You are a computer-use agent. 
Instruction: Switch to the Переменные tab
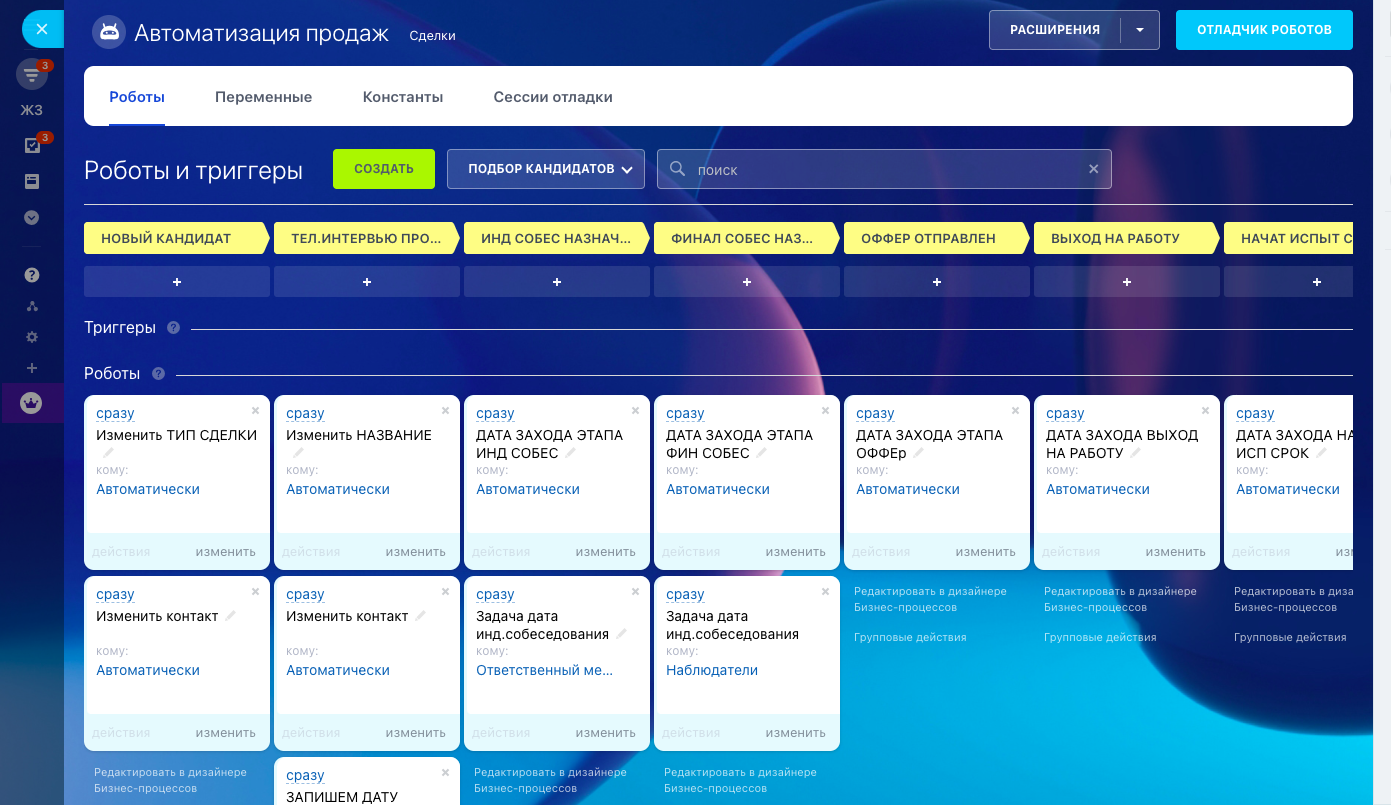tap(263, 97)
